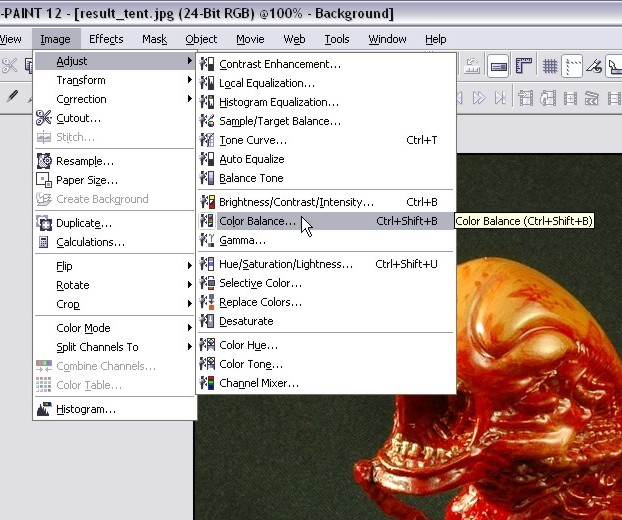Click the Contrast Enhancement icon
622x520 pixels.
(207, 64)
